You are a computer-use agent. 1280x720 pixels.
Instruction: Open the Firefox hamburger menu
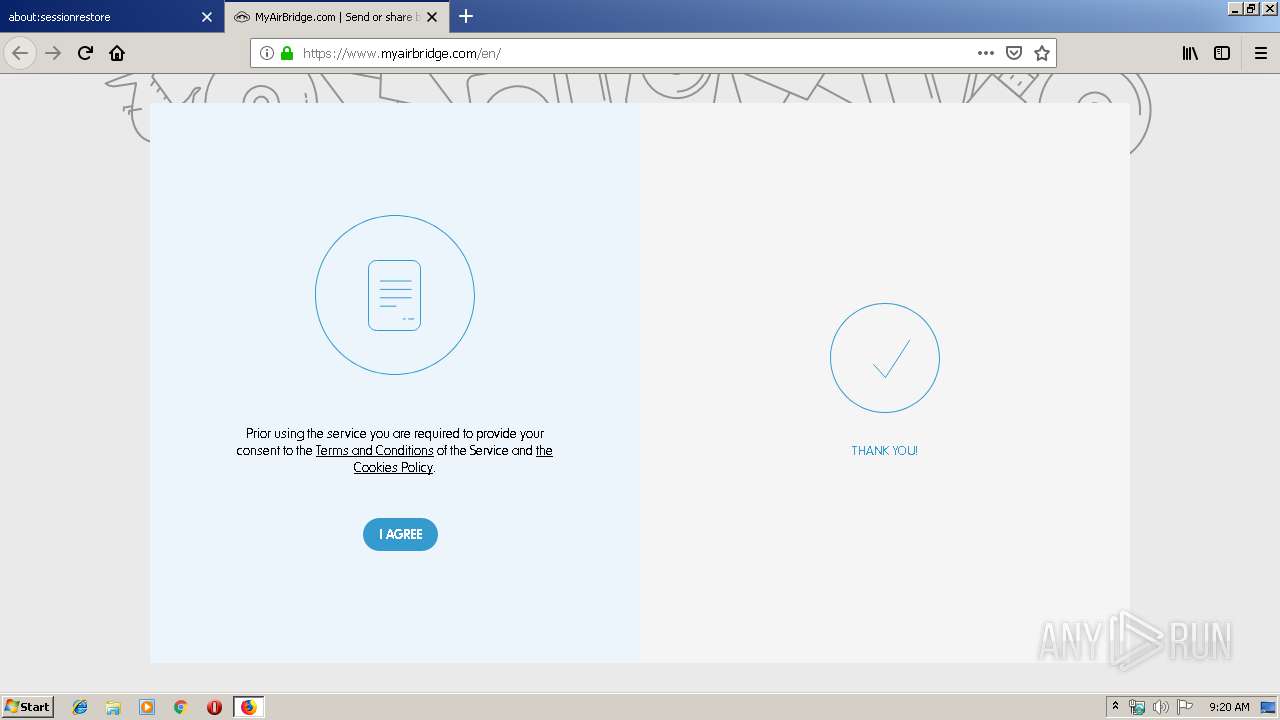click(x=1261, y=53)
